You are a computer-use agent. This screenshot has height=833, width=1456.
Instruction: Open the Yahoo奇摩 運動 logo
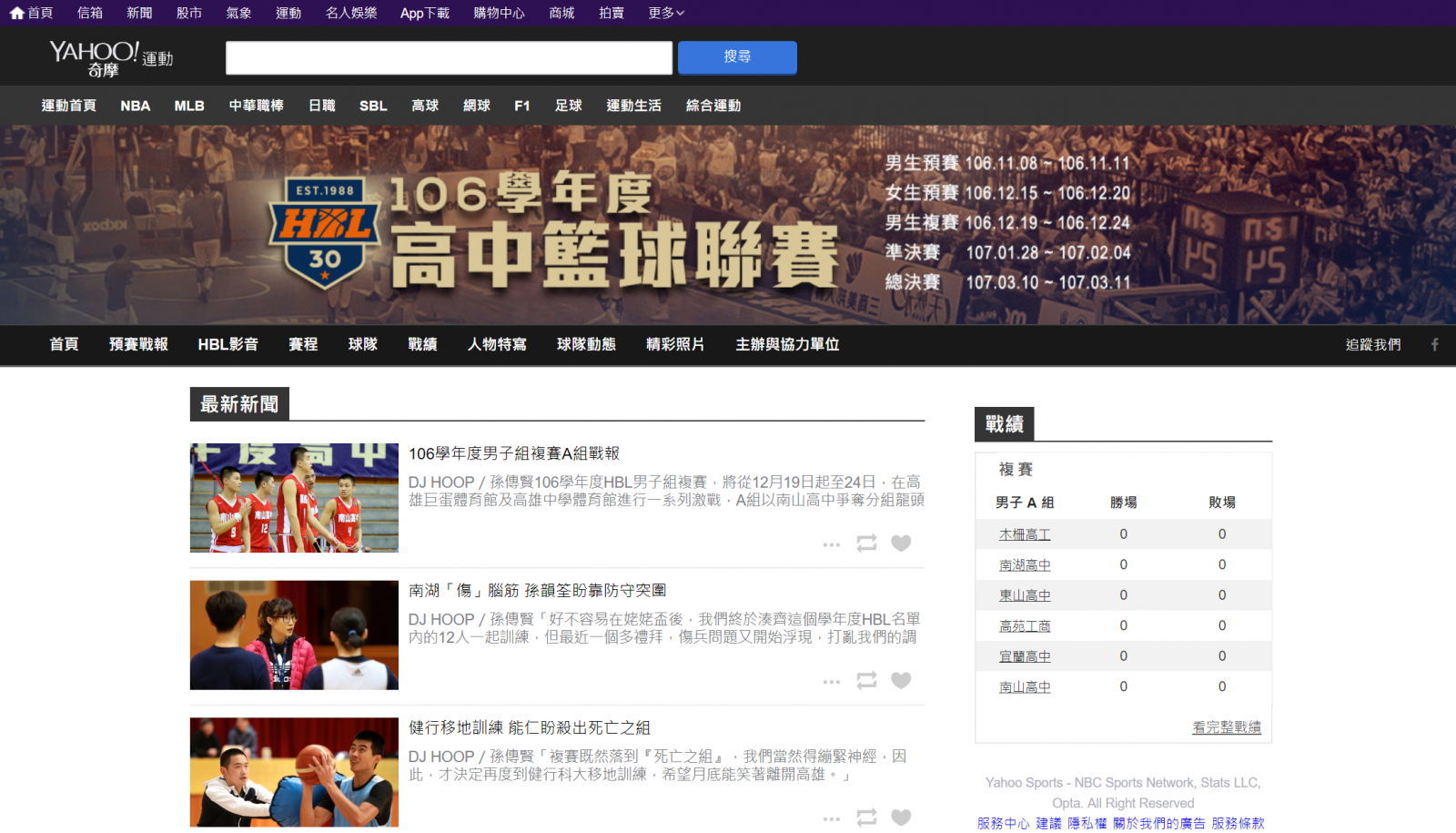click(111, 57)
